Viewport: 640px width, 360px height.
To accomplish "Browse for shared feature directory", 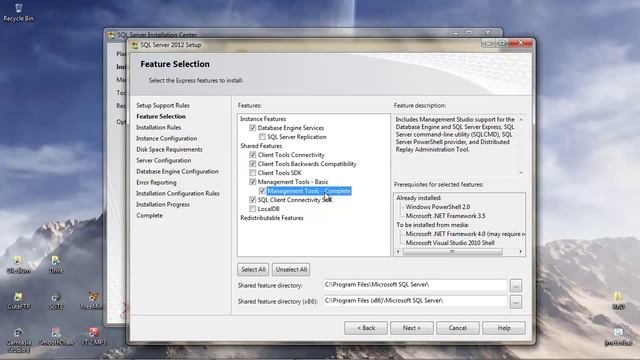I will click(516, 286).
